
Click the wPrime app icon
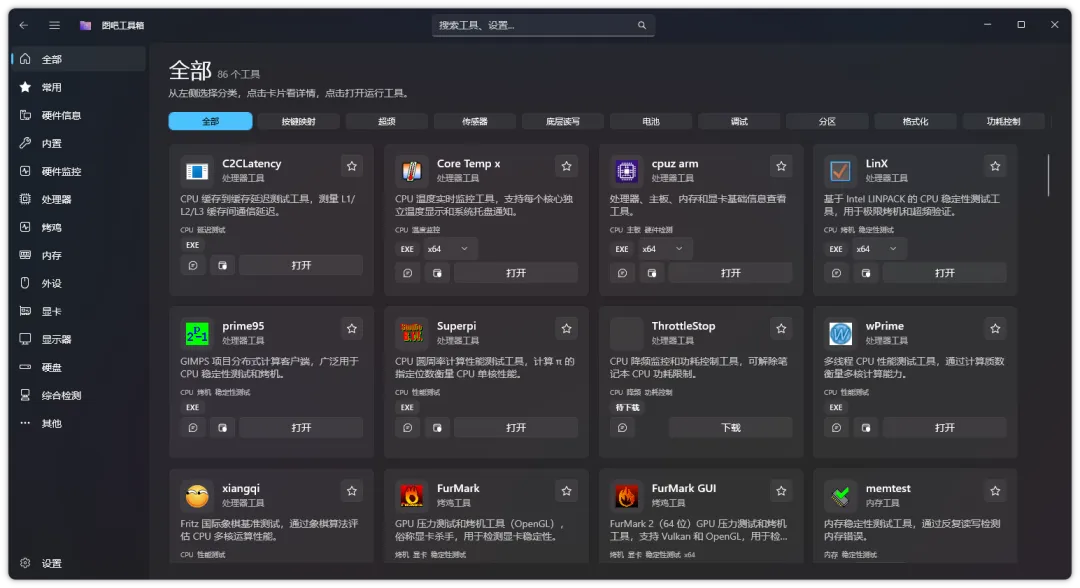click(x=840, y=334)
